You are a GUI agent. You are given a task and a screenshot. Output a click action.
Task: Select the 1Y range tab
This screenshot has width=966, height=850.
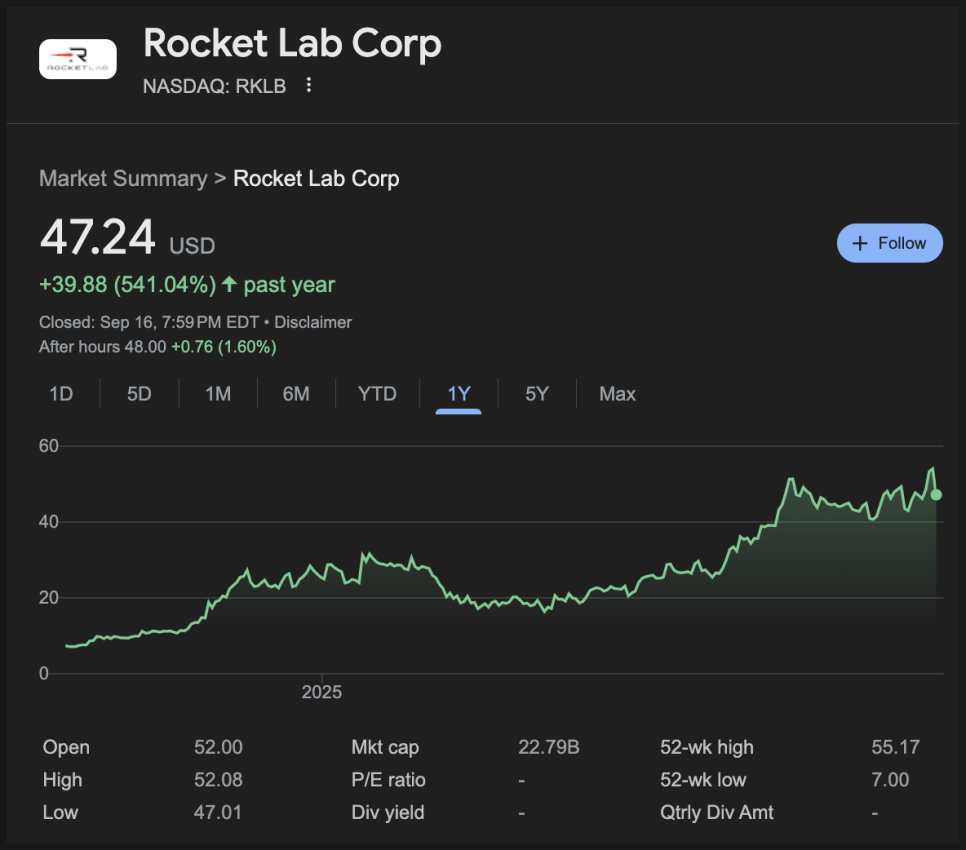coord(459,394)
